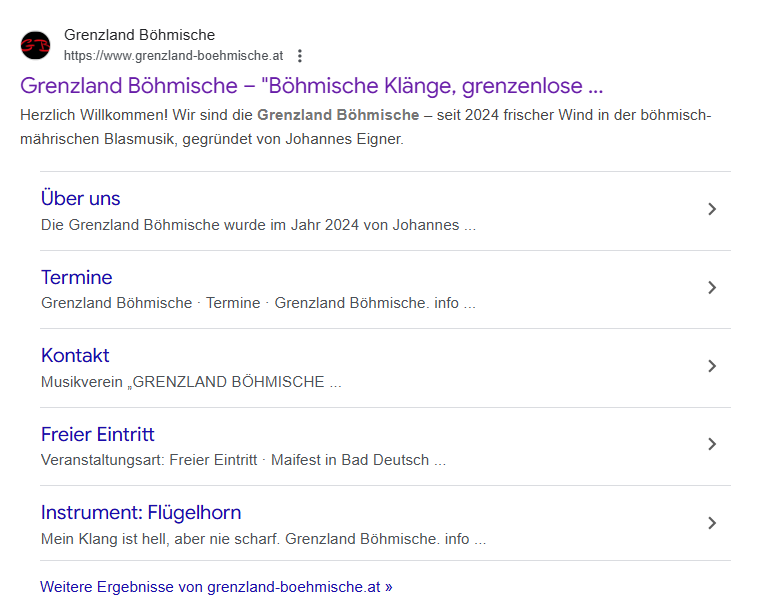The width and height of the screenshot is (773, 608).
Task: Go to the Termine sitelink
Action: tap(76, 277)
